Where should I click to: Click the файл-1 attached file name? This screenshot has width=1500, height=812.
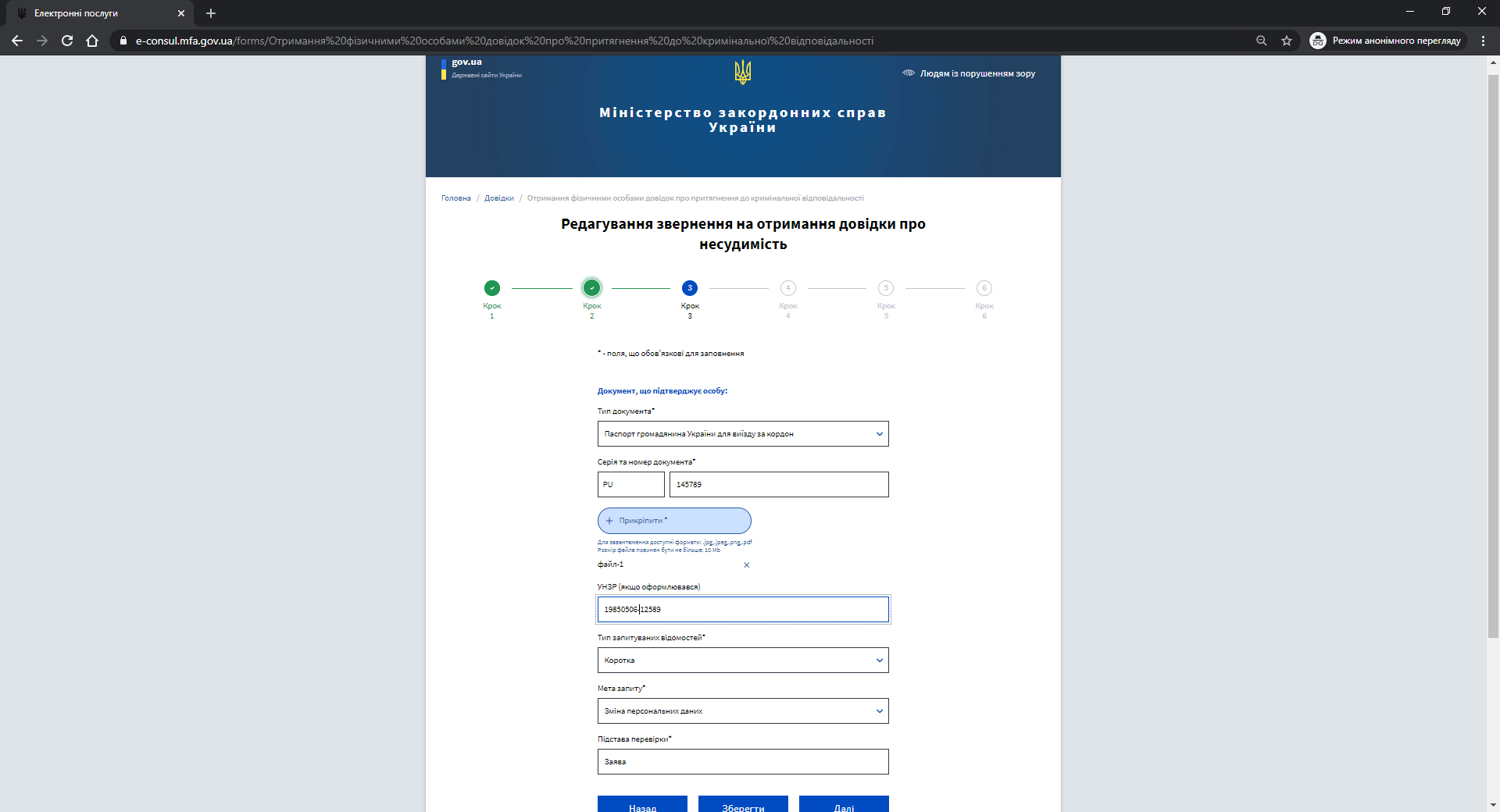[611, 564]
